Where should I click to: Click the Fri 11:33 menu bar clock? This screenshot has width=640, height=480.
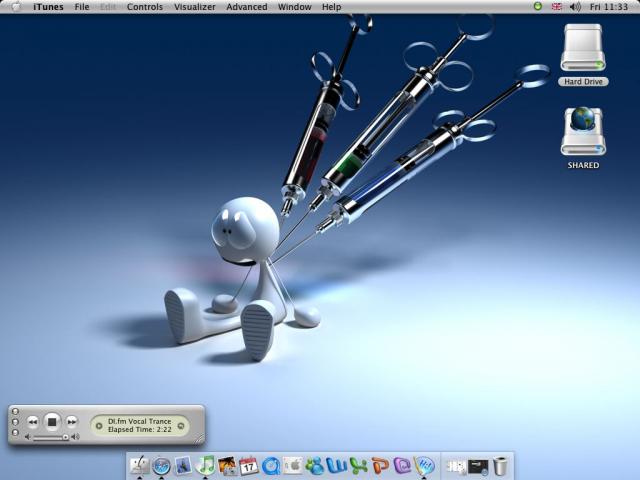tap(609, 7)
